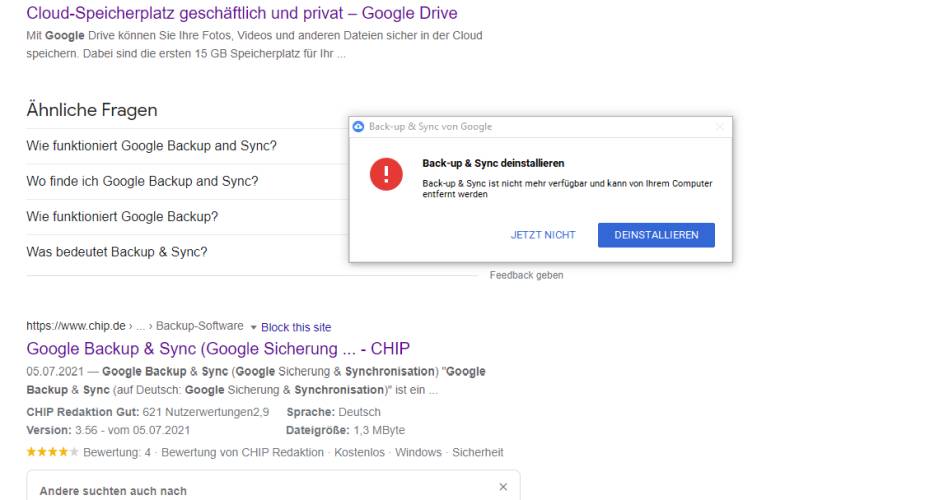This screenshot has height=500, width=944.
Task: Click the dialog title Back-up & Sync von Google
Action: (430, 126)
